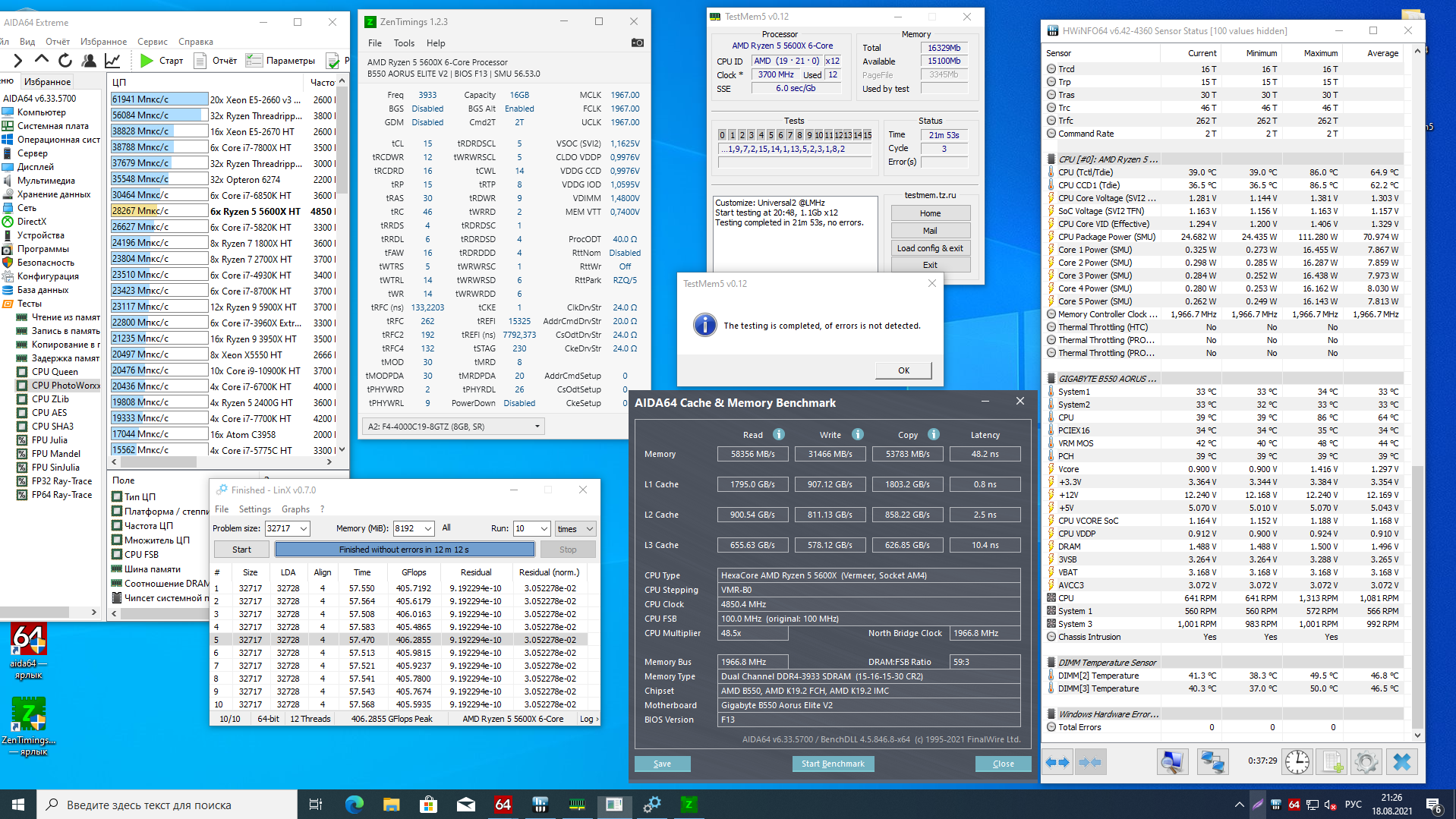Click the info icon next to Write

858,434
